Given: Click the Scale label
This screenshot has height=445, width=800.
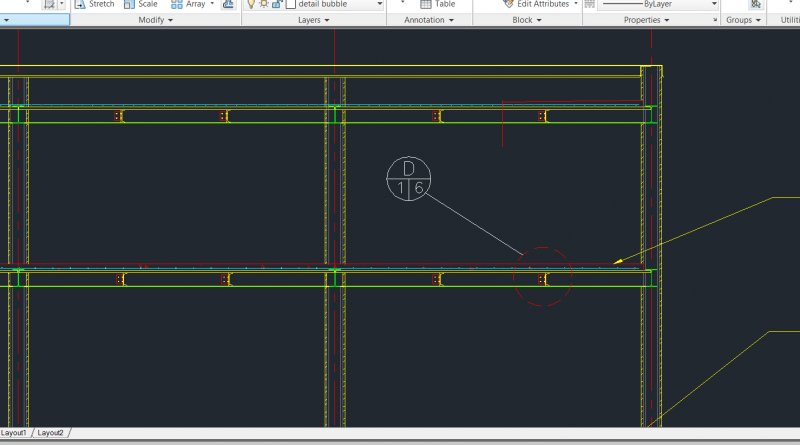Looking at the screenshot, I should [x=147, y=4].
